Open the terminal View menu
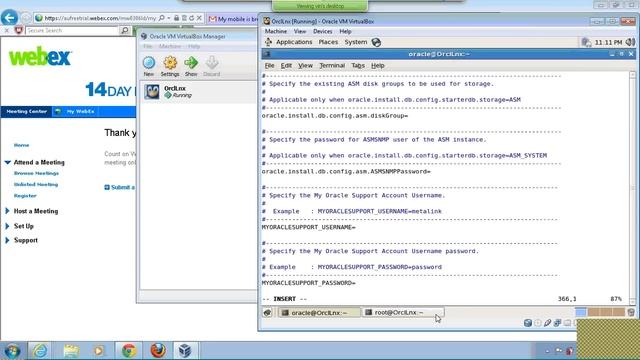 coord(305,66)
